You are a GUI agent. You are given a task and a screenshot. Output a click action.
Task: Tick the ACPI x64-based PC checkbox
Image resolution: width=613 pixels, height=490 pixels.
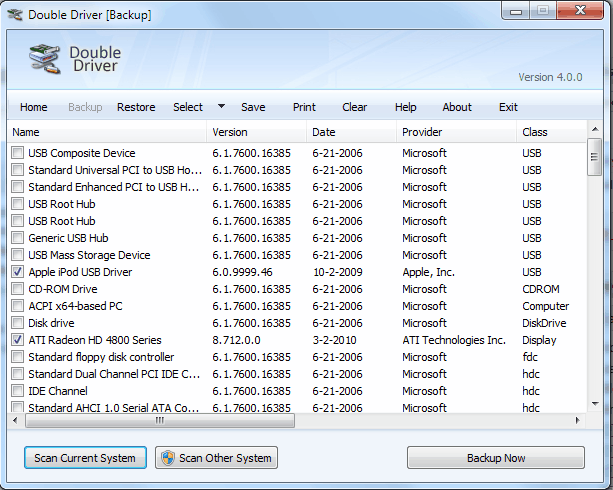pos(18,306)
